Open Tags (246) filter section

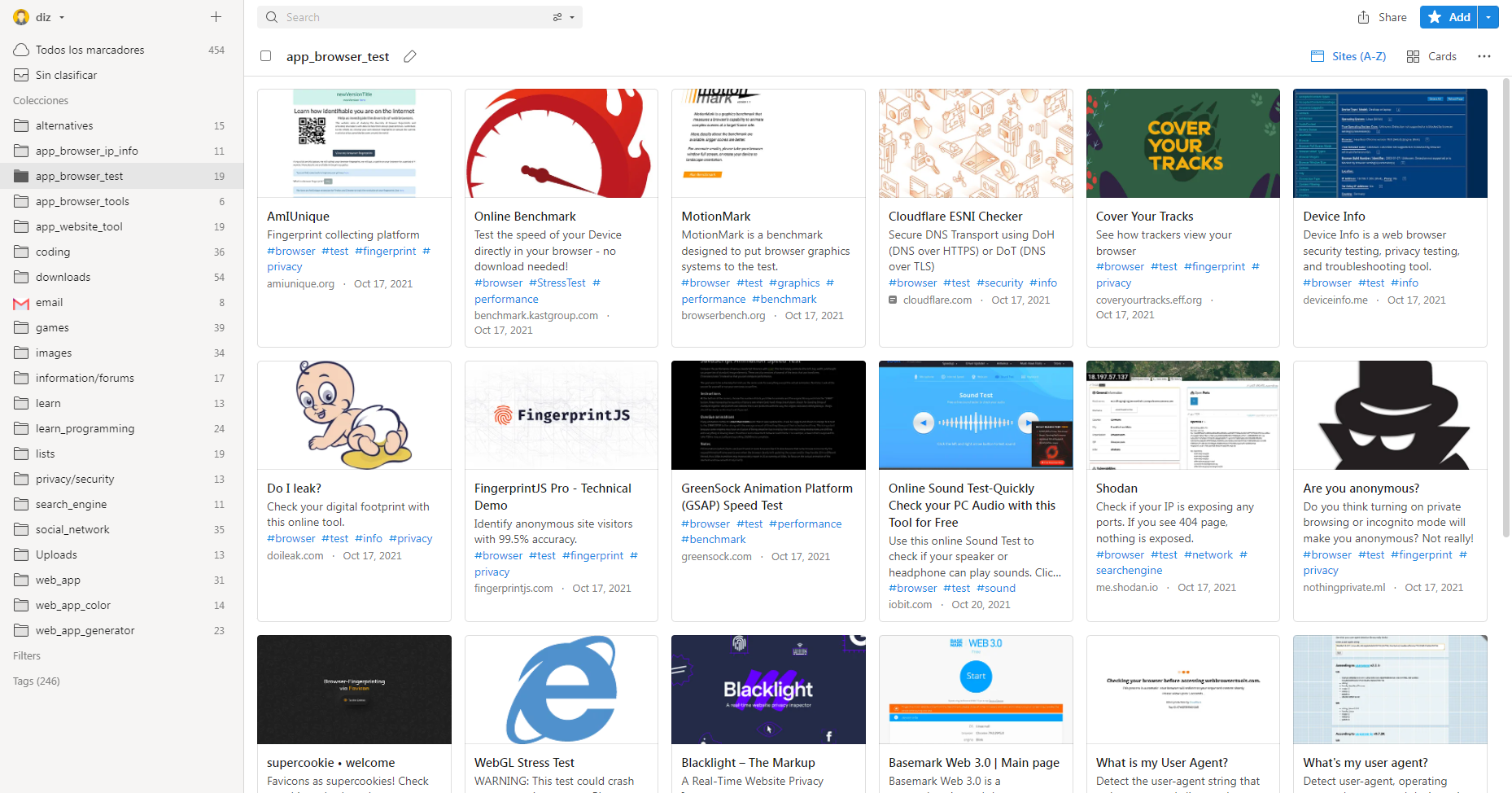37,681
